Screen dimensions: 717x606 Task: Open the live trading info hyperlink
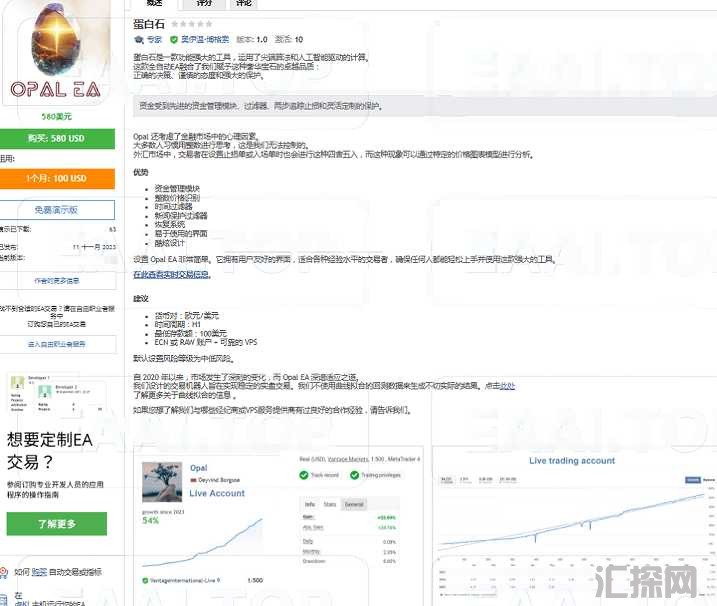(171, 275)
